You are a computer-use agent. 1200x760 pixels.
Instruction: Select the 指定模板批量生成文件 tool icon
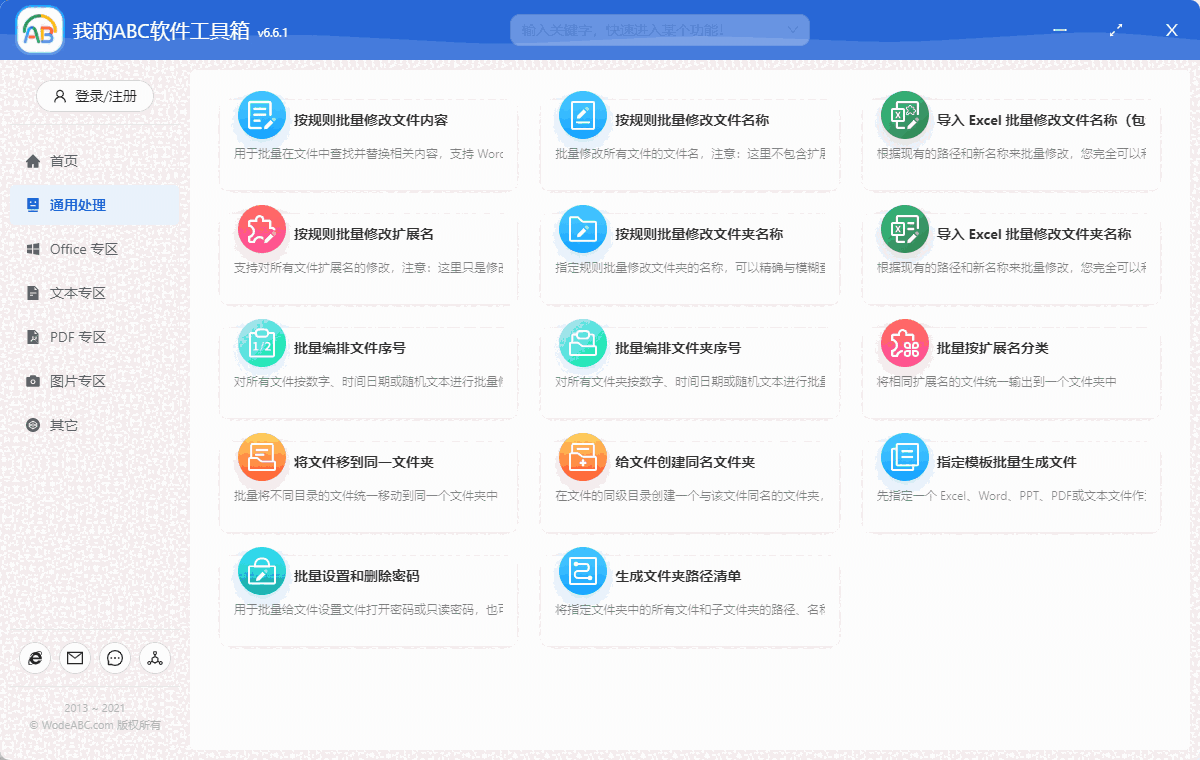904,456
